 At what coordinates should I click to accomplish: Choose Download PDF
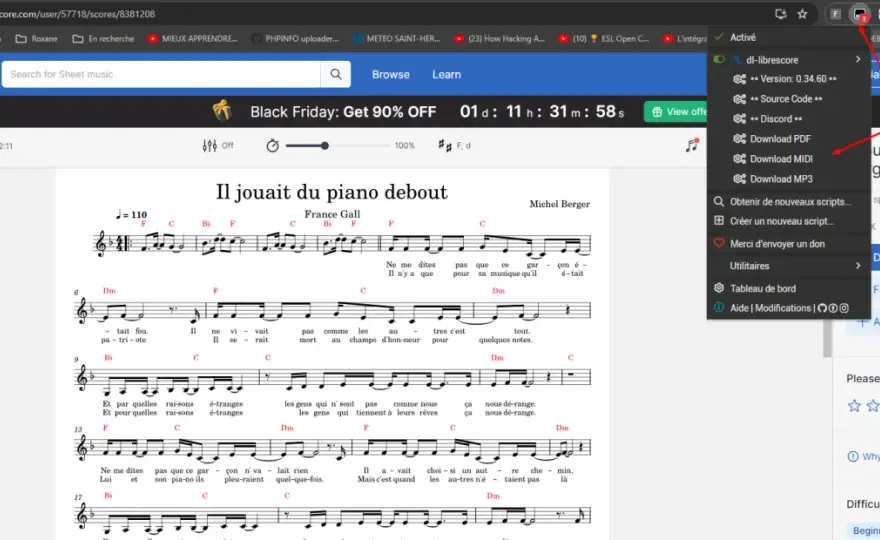pyautogui.click(x=780, y=139)
